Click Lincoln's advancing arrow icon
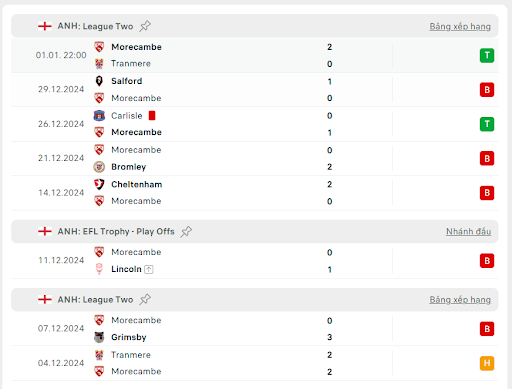The image size is (512, 389). click(149, 269)
